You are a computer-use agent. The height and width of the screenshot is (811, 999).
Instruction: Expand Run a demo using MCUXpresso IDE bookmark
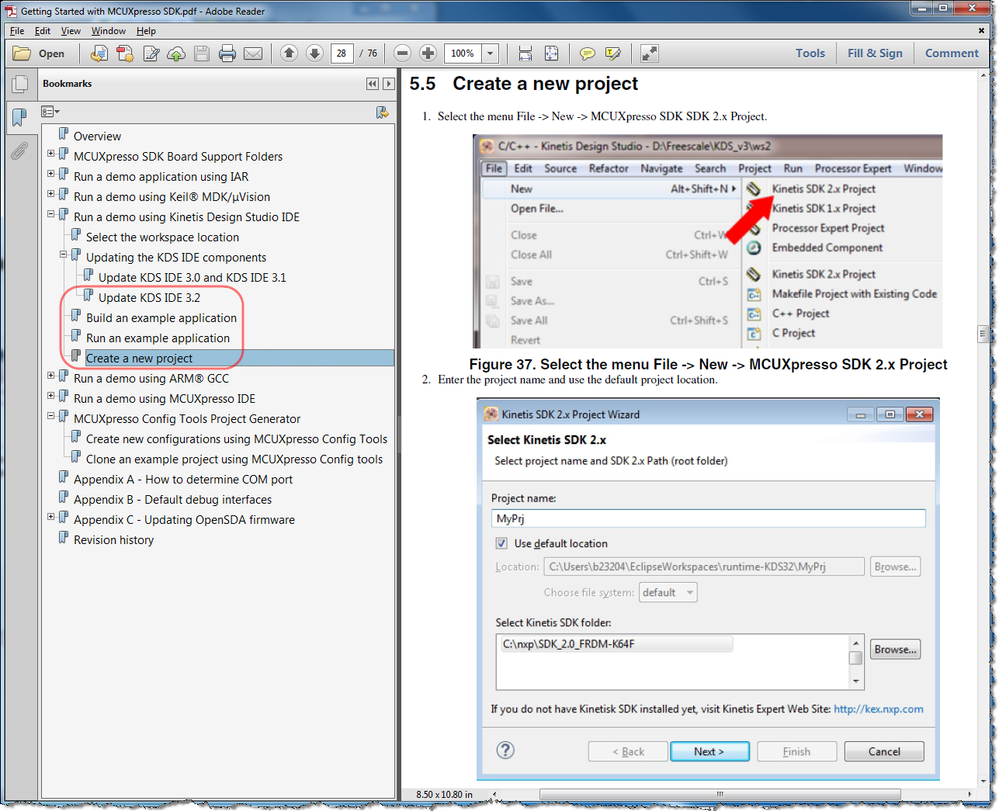51,396
